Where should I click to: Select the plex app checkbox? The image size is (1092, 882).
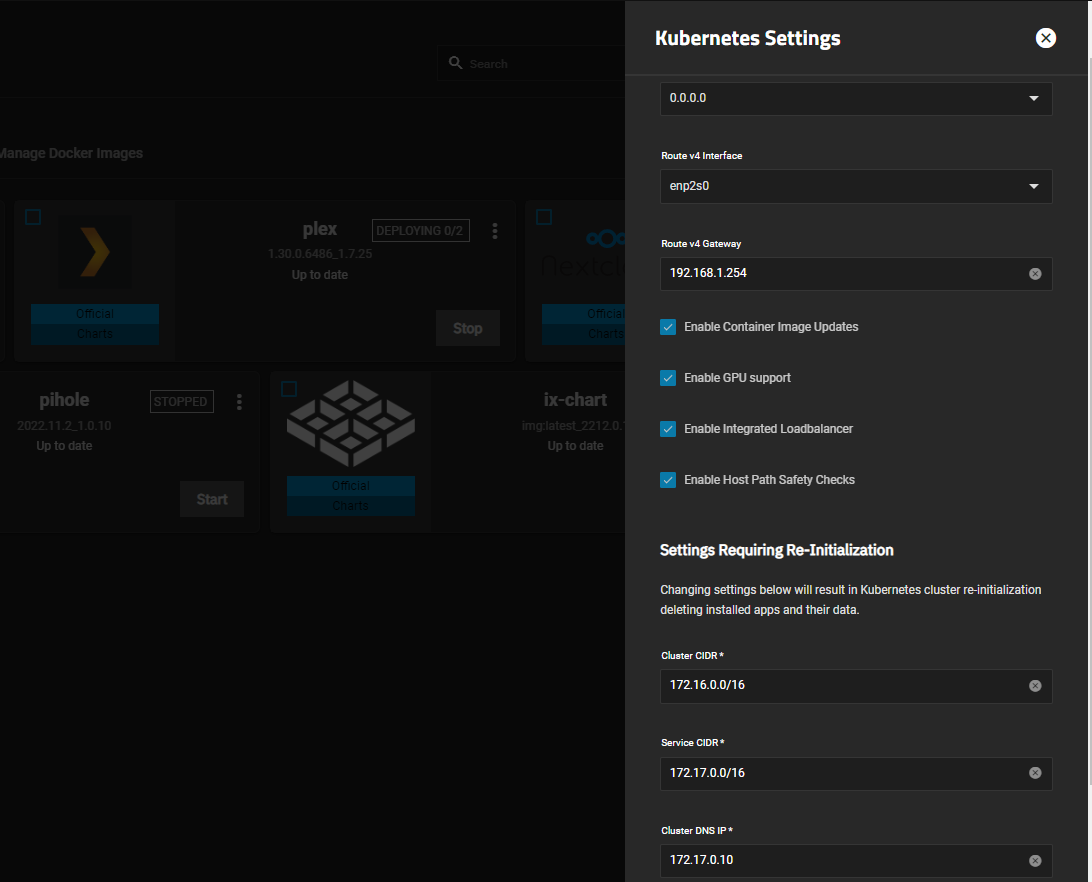pyautogui.click(x=33, y=217)
